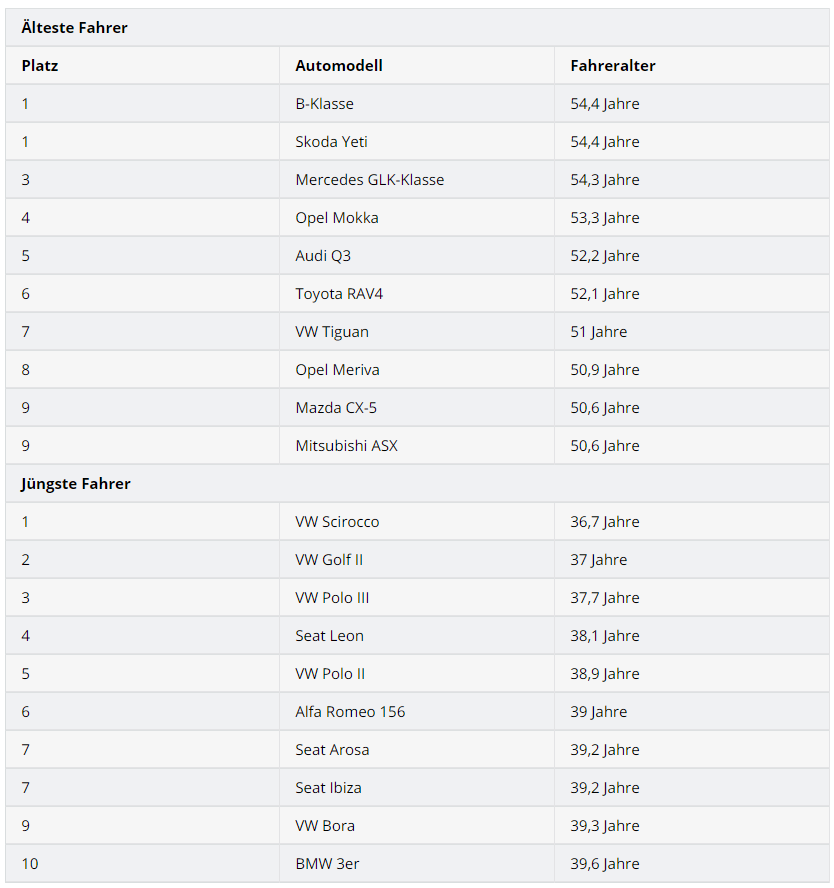
Task: Select the Skoda Yeti cell
Action: tap(331, 142)
